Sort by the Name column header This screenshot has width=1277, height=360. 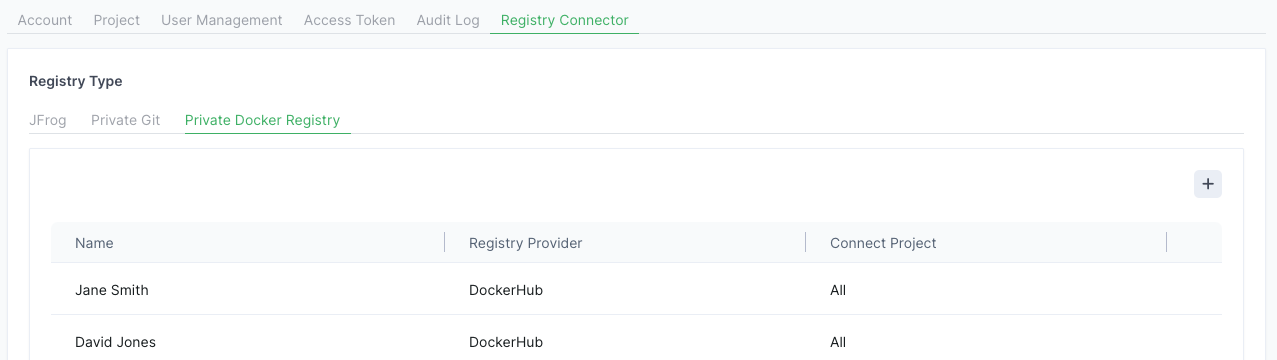tap(94, 243)
